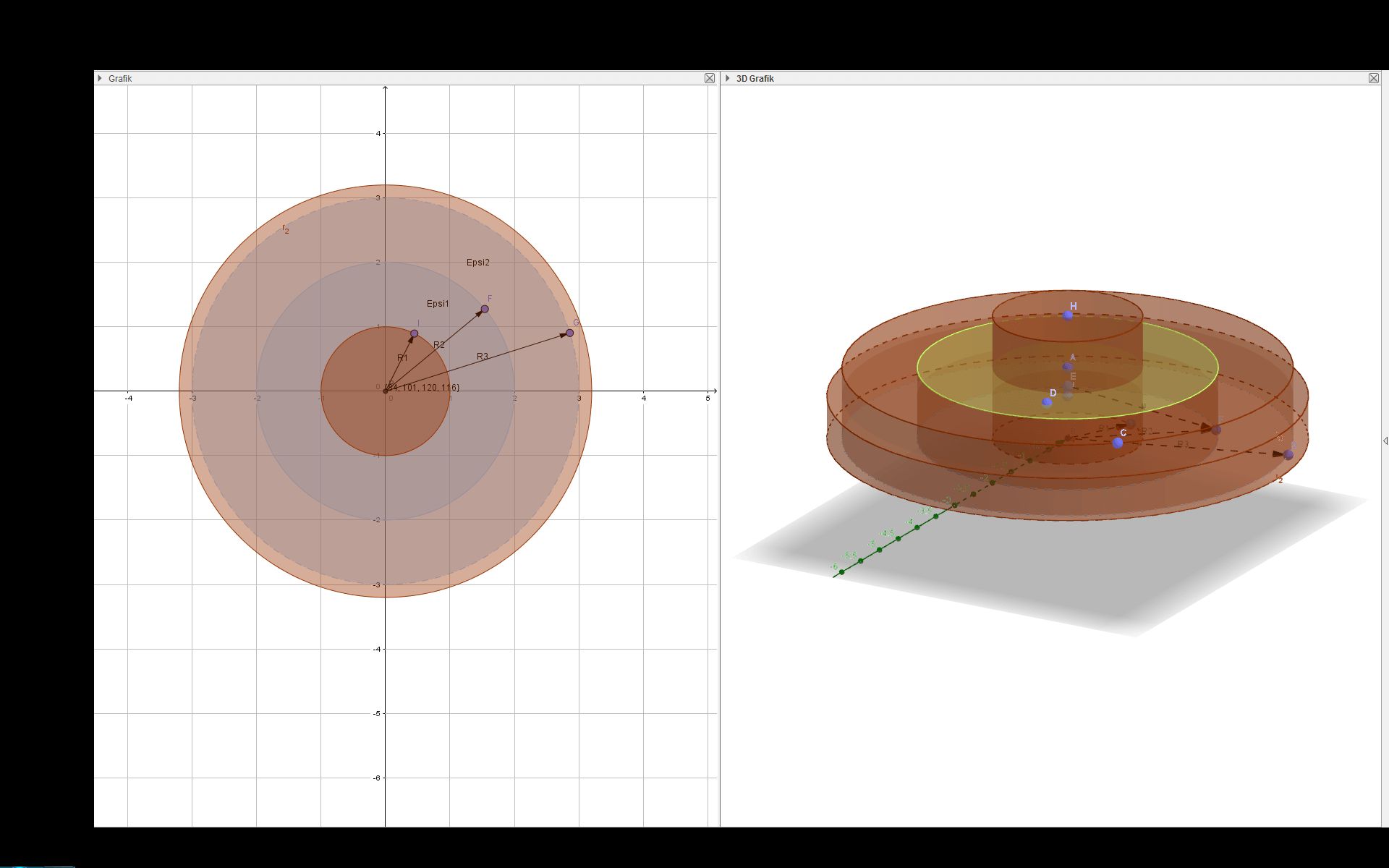Click point D in the 3D view

(x=1047, y=402)
